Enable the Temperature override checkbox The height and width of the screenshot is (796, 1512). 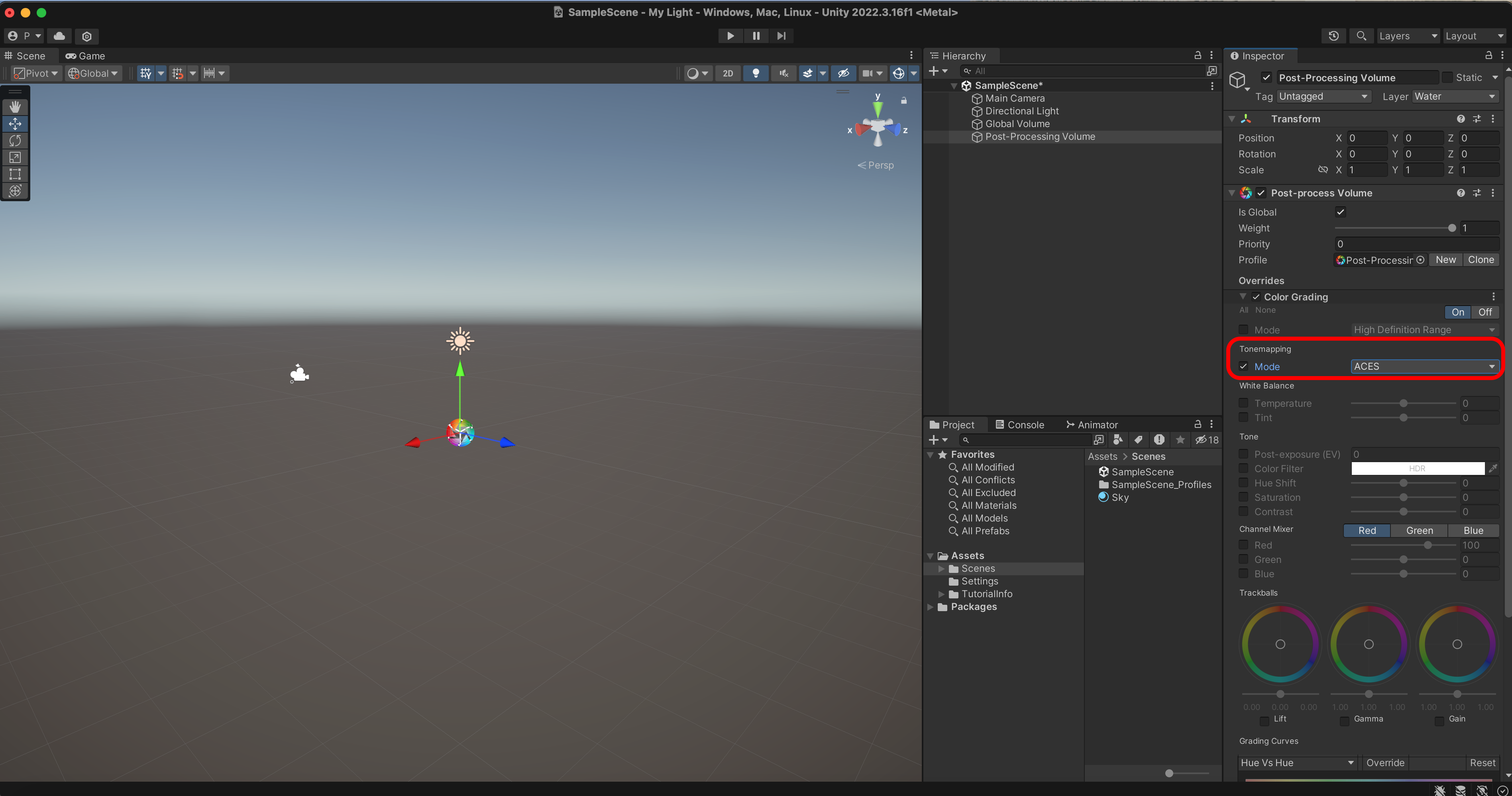(1243, 403)
